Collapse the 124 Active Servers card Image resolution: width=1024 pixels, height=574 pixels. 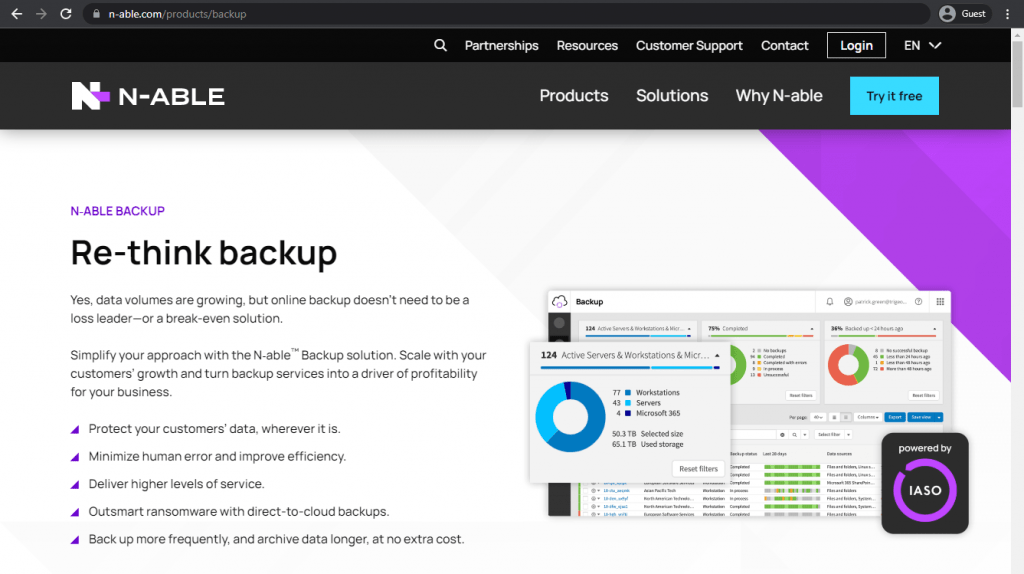717,355
